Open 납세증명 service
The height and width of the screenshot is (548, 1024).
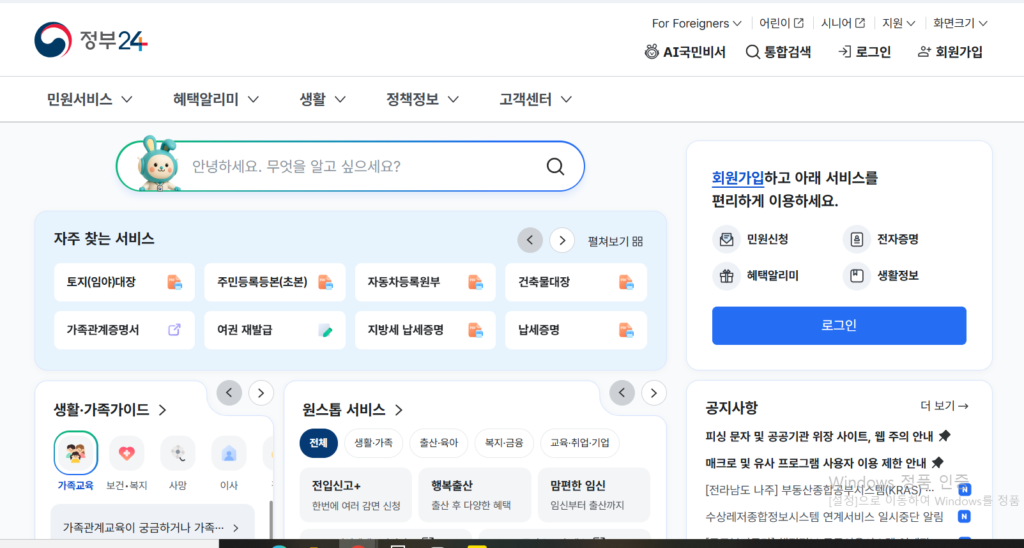tap(576, 330)
